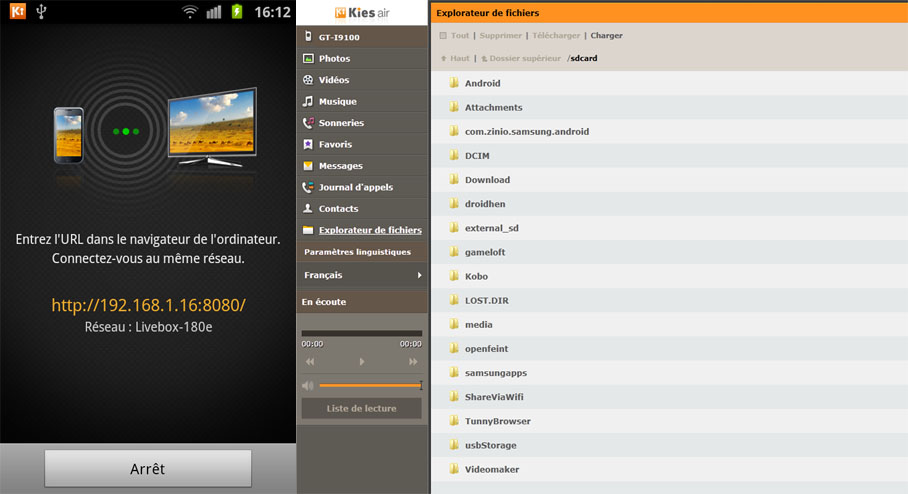Click the Favoris star icon
Viewport: 908px width, 494px height.
tap(308, 144)
